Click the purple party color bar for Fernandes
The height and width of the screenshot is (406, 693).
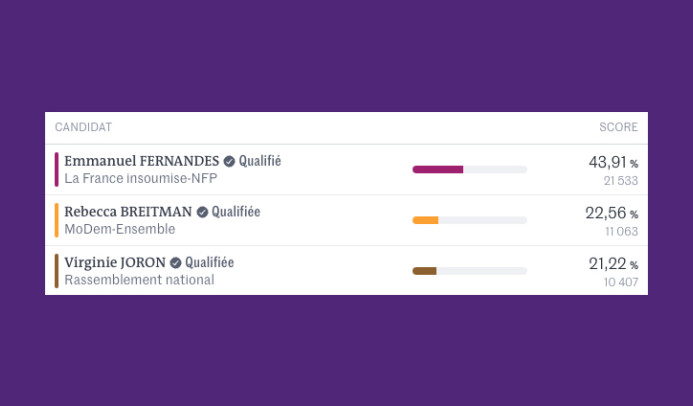click(57, 169)
